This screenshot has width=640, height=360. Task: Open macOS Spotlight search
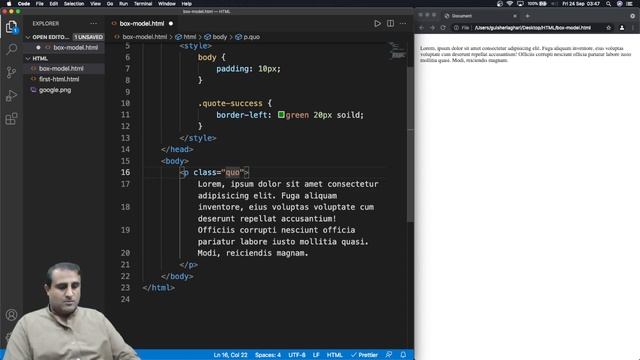[x=609, y=4]
